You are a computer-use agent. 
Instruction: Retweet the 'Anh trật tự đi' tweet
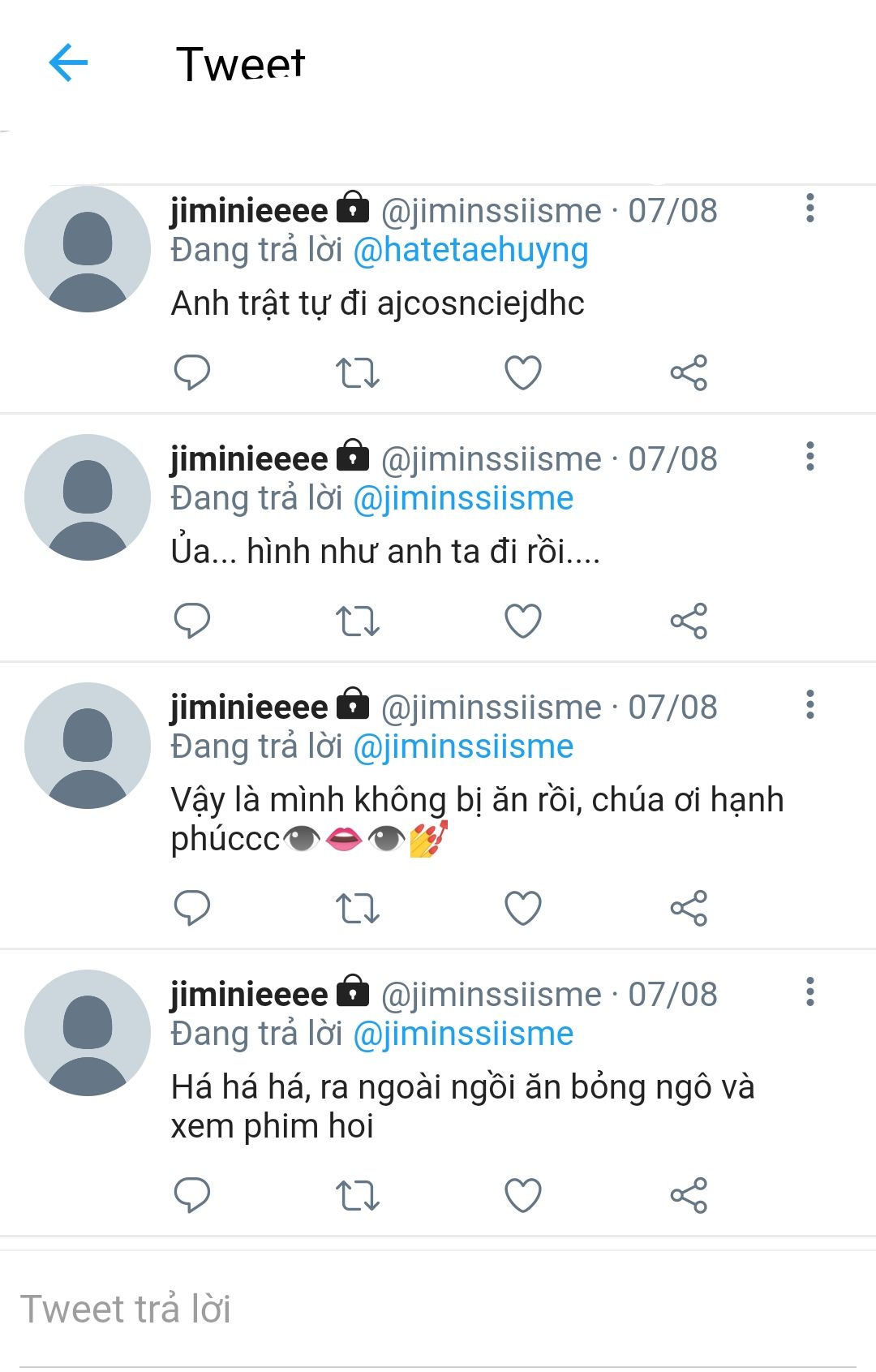coord(358,372)
